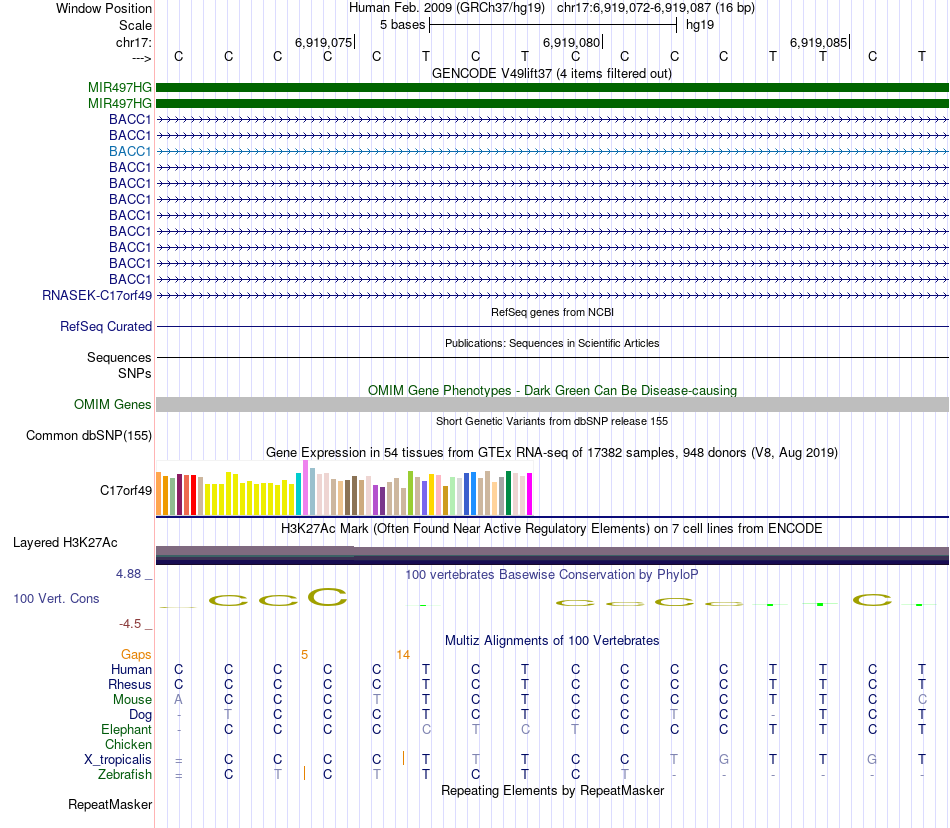Click the faded A base in Mouse row
The width and height of the screenshot is (950, 828).
[178, 700]
